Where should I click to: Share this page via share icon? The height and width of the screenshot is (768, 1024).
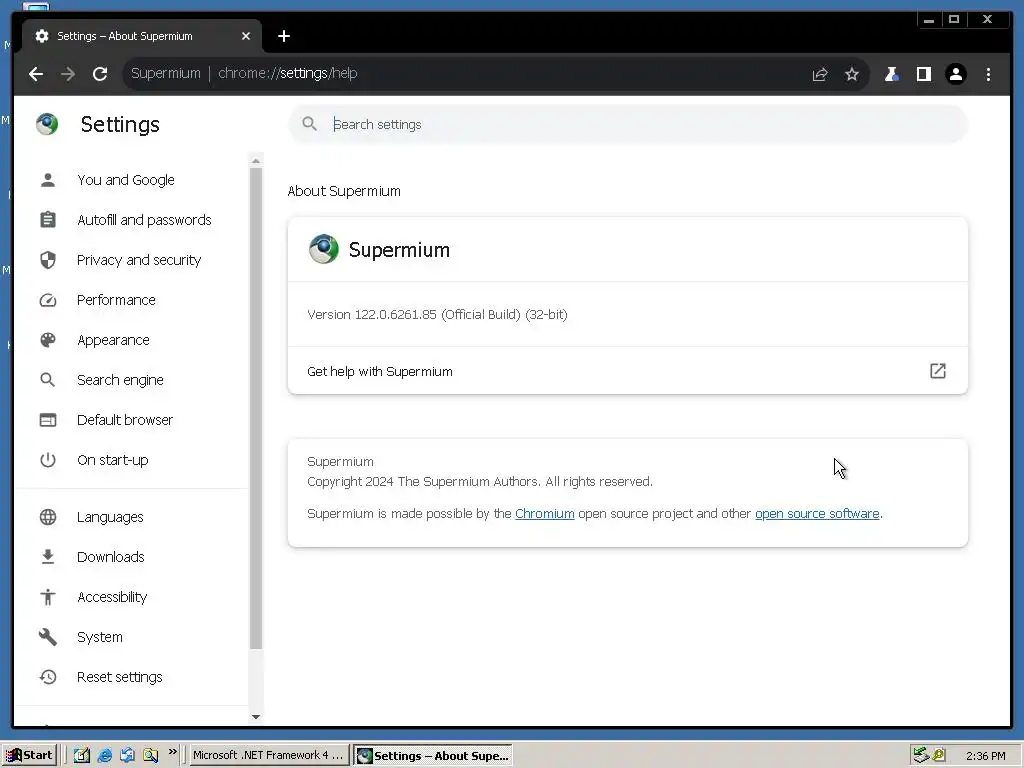tap(820, 74)
